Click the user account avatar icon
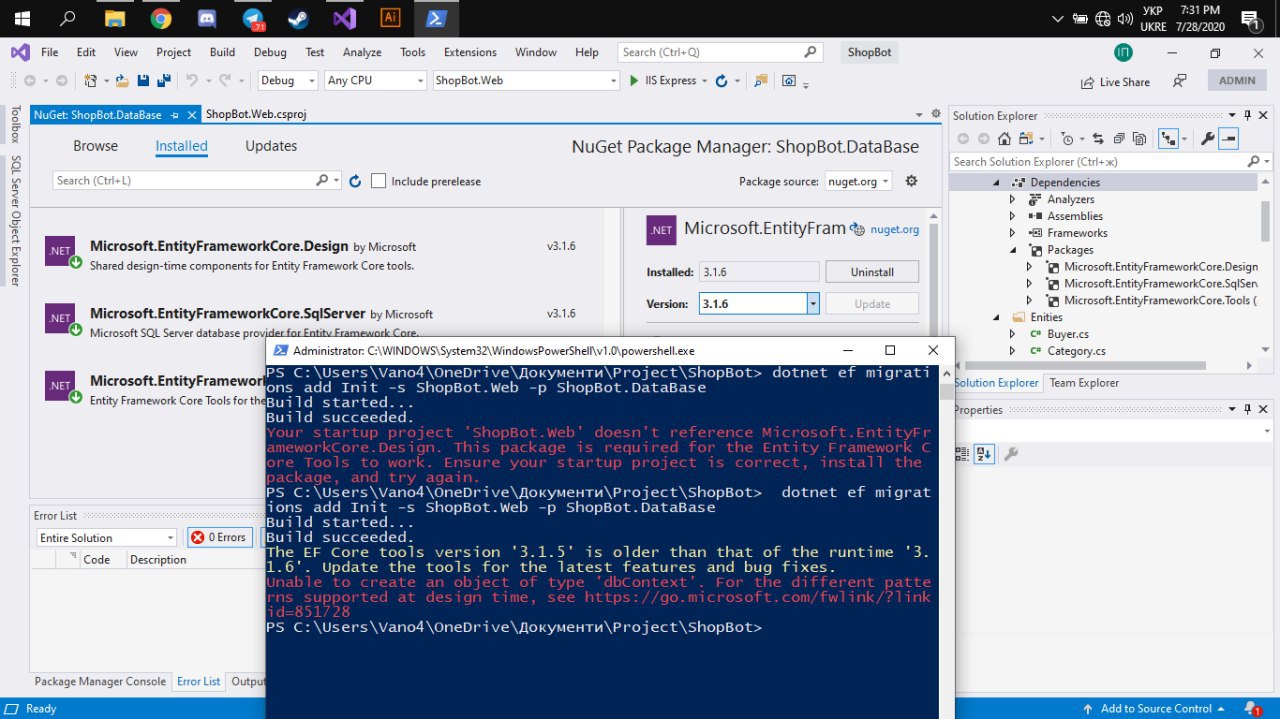 coord(1123,52)
